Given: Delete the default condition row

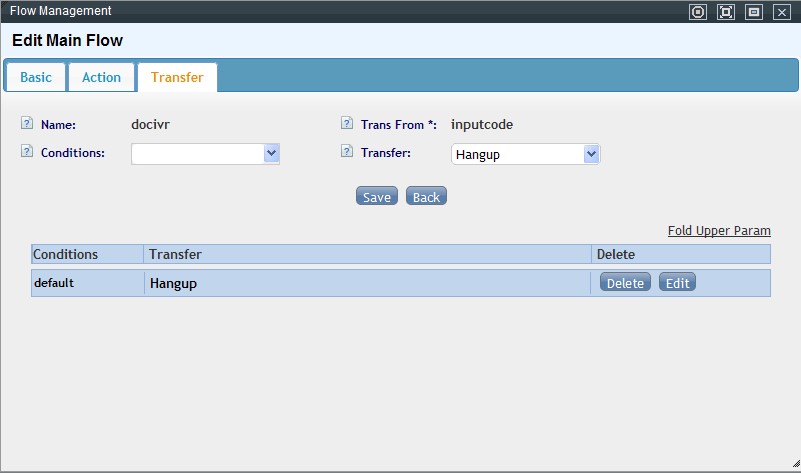Looking at the screenshot, I should pos(625,283).
